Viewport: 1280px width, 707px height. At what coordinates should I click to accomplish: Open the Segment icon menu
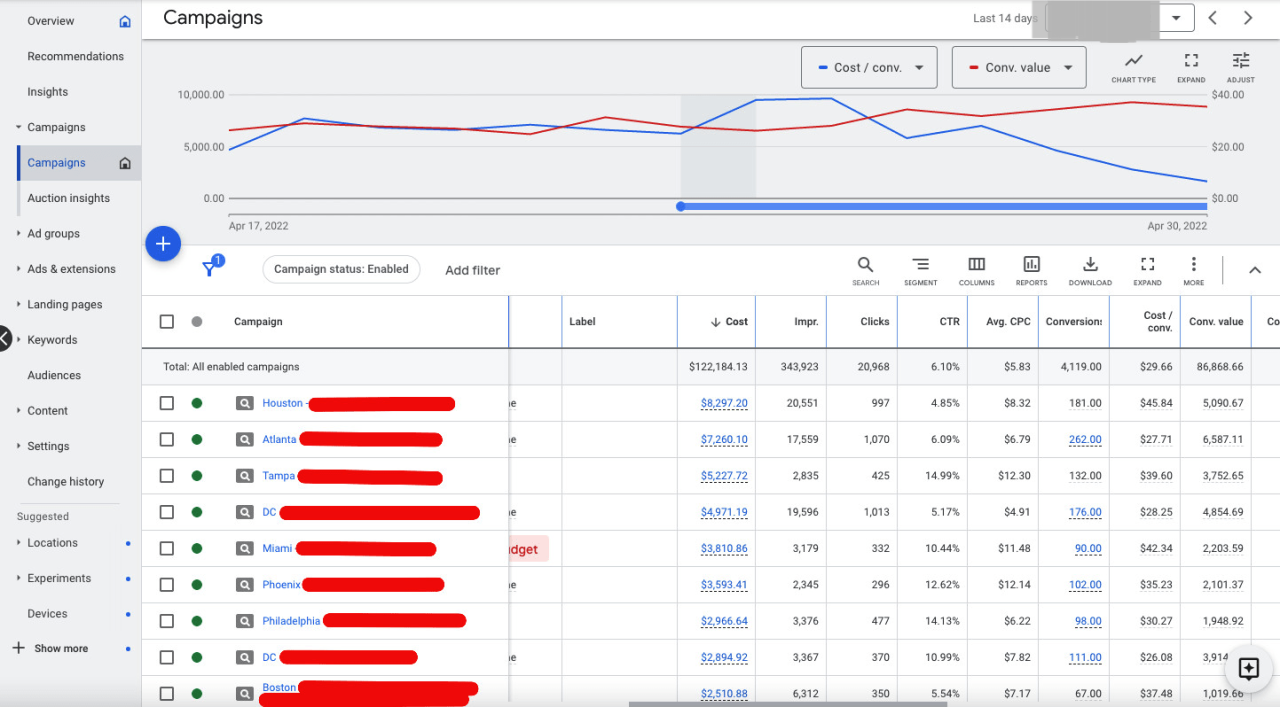pos(920,265)
